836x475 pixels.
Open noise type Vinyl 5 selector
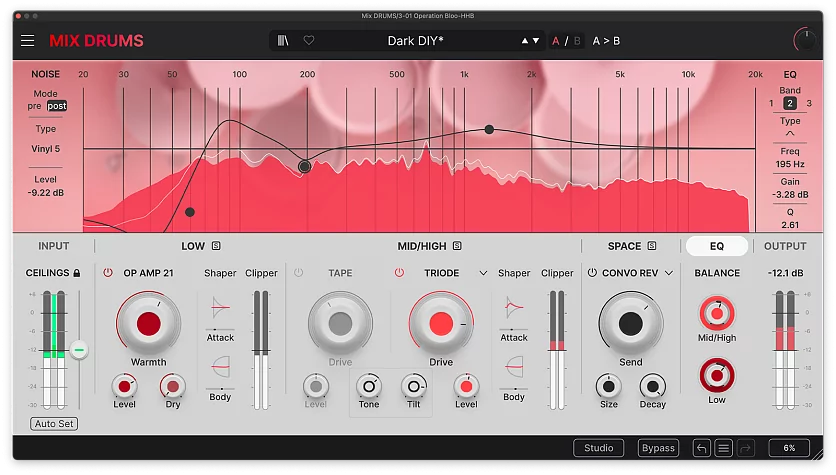pyautogui.click(x=45, y=149)
